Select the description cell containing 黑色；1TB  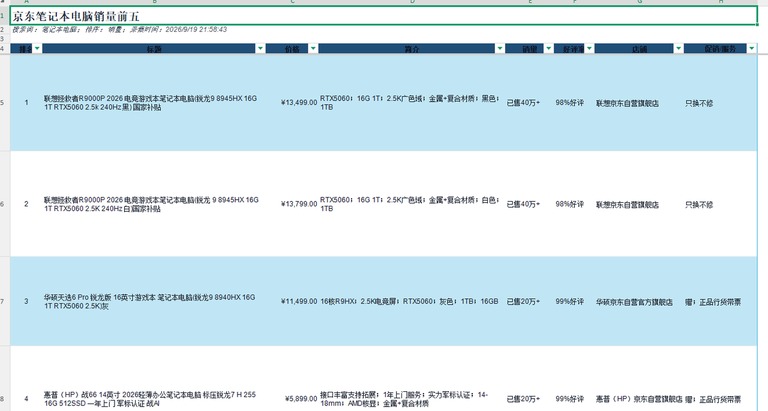coord(411,102)
